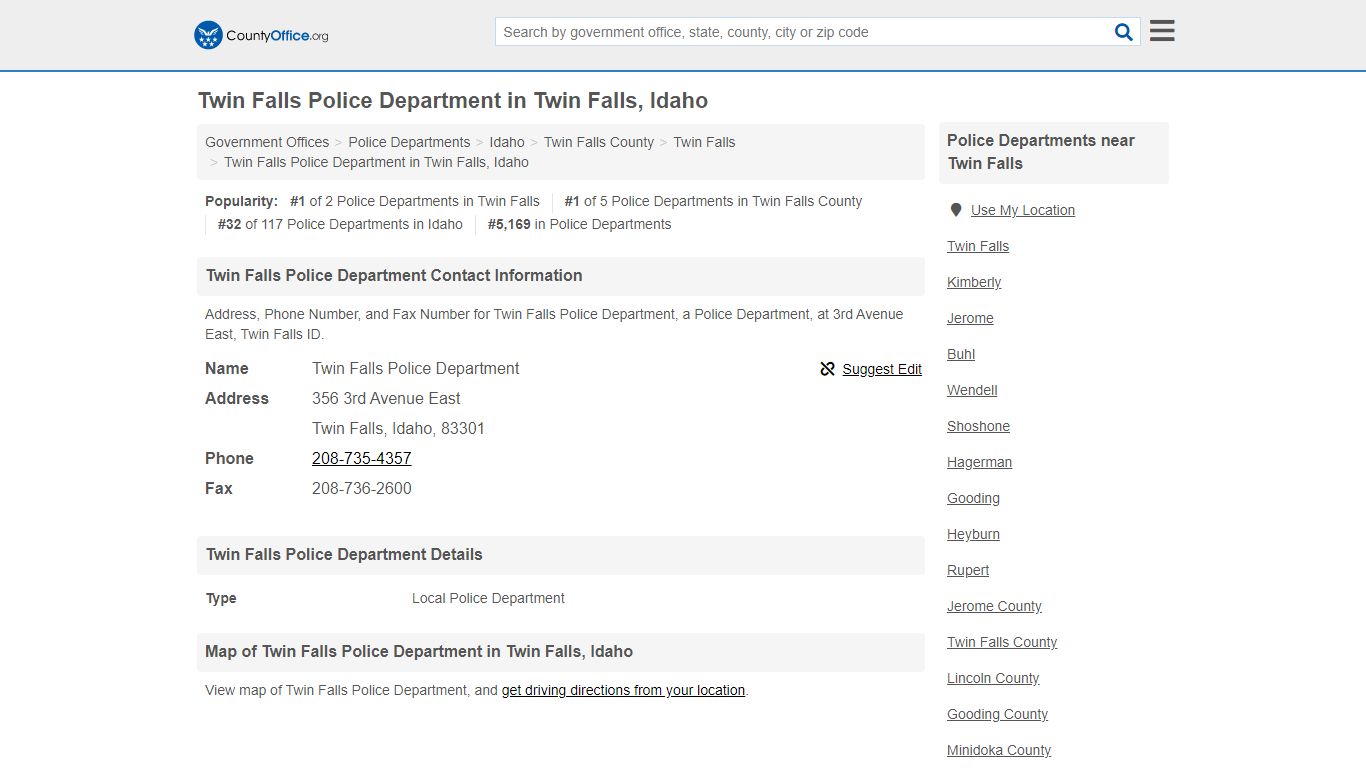Viewport: 1366px width, 768px height.
Task: Open Hagerman sidebar link
Action: (979, 462)
